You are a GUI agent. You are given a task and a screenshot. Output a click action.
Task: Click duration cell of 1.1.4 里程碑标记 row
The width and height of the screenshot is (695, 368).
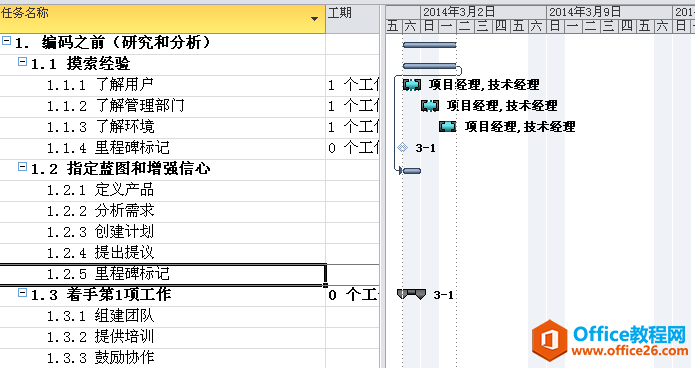point(353,148)
